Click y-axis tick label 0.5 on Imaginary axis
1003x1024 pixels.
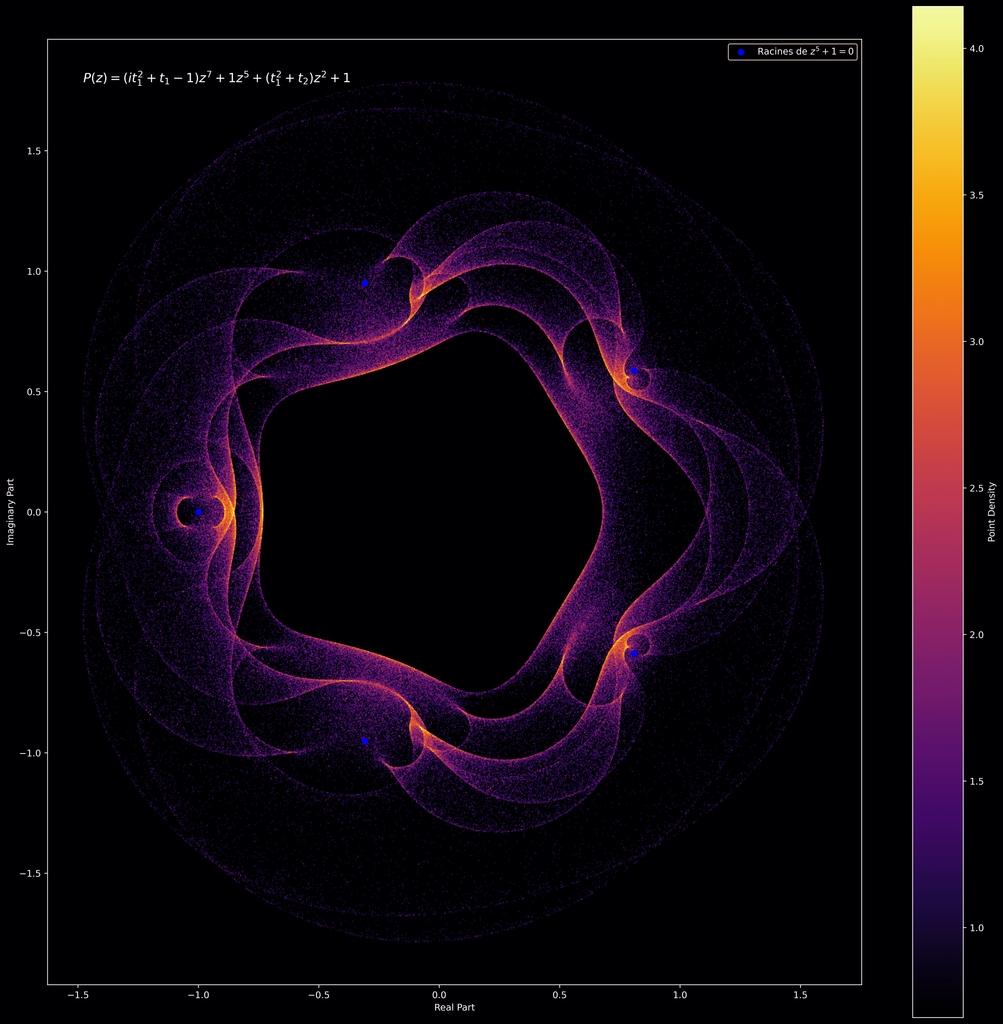(x=33, y=392)
